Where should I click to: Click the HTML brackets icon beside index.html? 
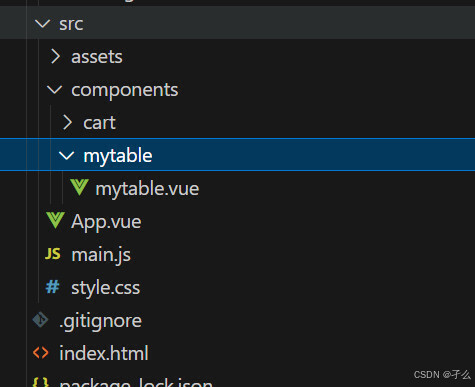coord(41,353)
